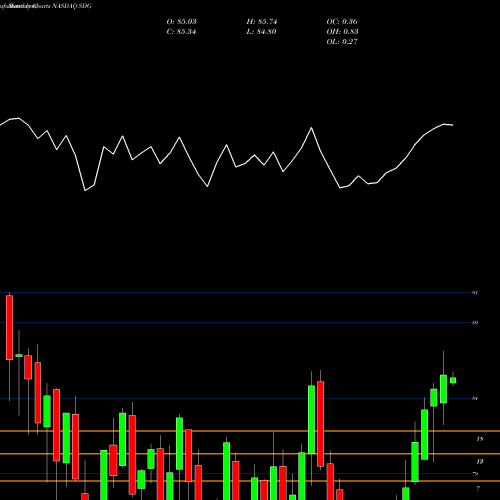Select the last small green candlestick
The height and width of the screenshot is (500, 500).
[453, 380]
